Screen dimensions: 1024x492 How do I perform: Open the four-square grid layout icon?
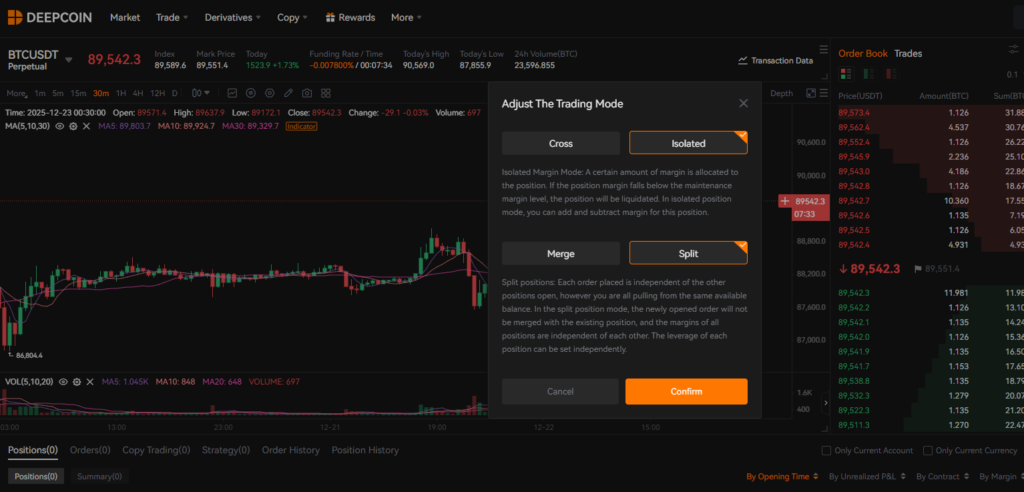(326, 93)
